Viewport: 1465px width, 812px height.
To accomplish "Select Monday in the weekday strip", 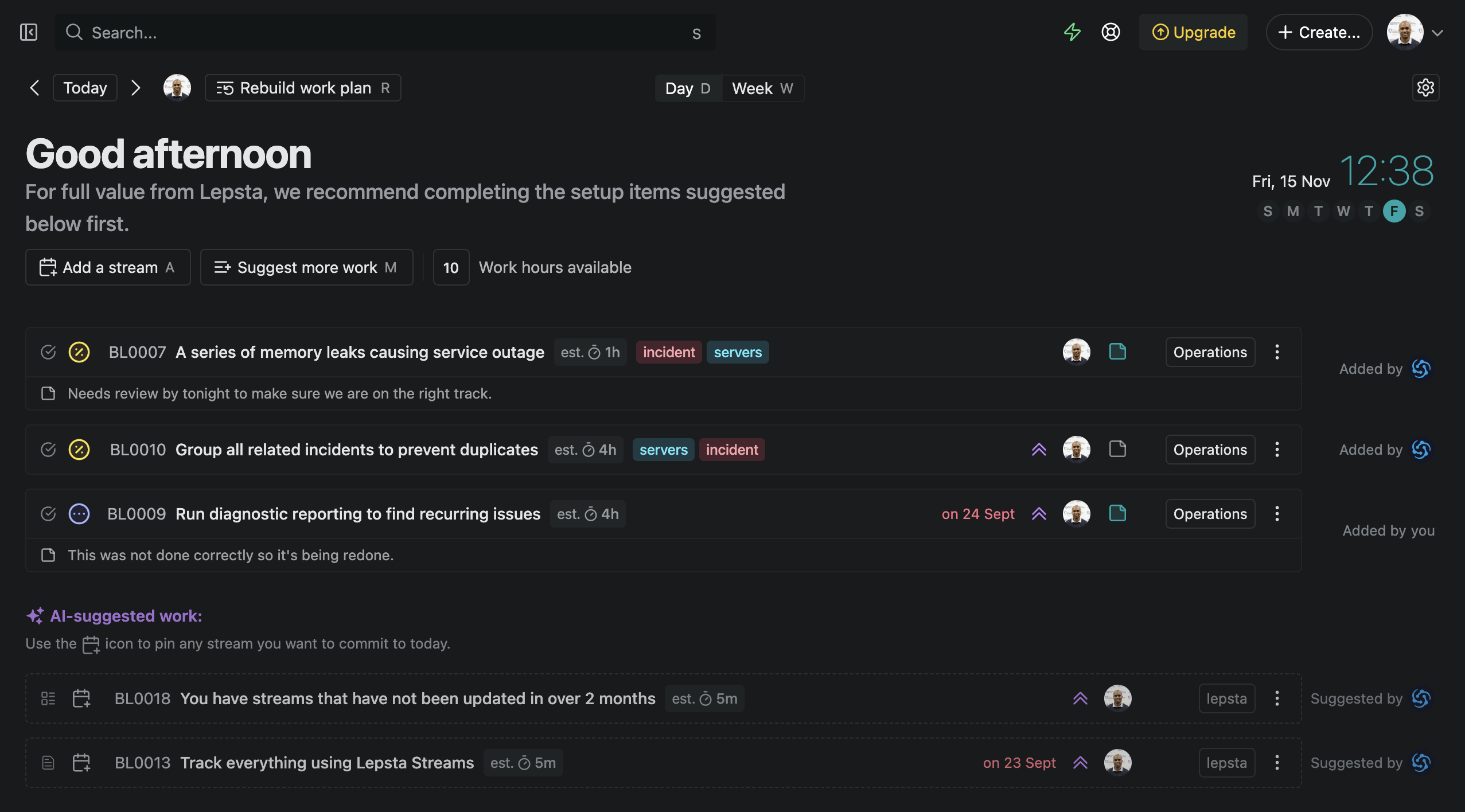I will point(1292,211).
